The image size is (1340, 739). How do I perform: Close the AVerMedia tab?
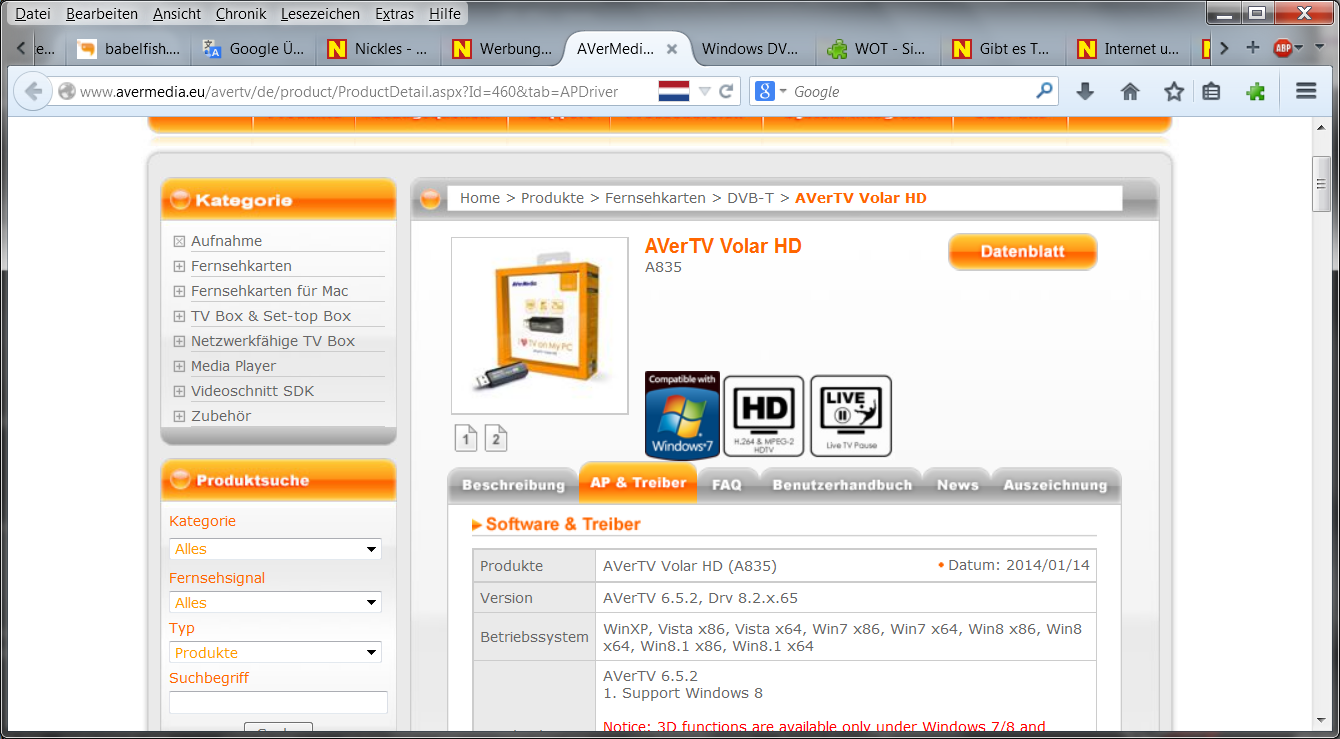[672, 48]
